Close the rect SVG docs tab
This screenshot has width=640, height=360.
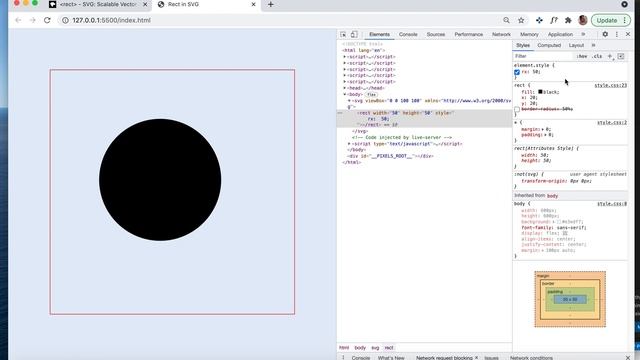point(145,4)
